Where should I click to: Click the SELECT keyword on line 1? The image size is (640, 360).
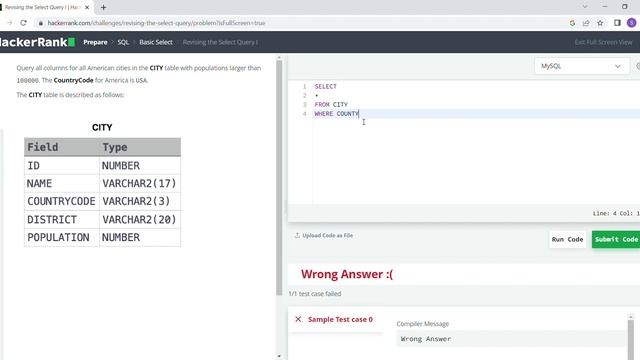(325, 87)
